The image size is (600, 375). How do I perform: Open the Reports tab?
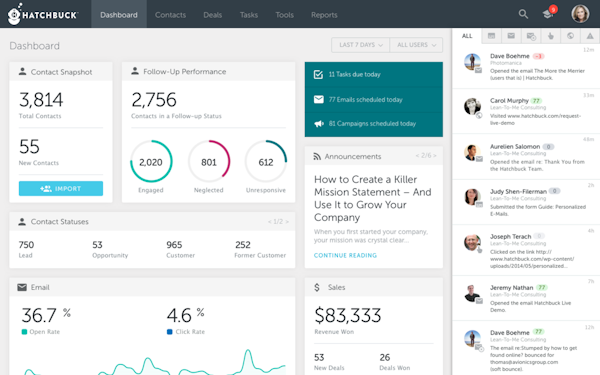click(x=324, y=15)
